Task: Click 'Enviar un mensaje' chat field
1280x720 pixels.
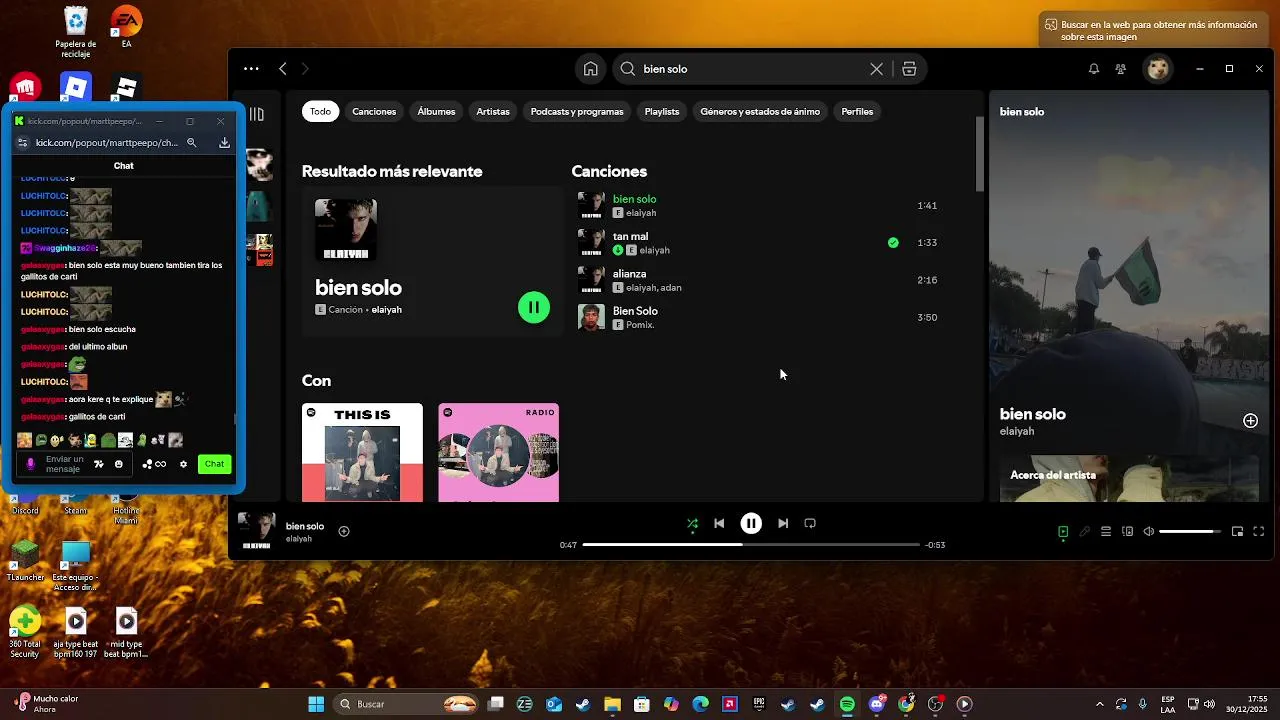Action: click(65, 464)
